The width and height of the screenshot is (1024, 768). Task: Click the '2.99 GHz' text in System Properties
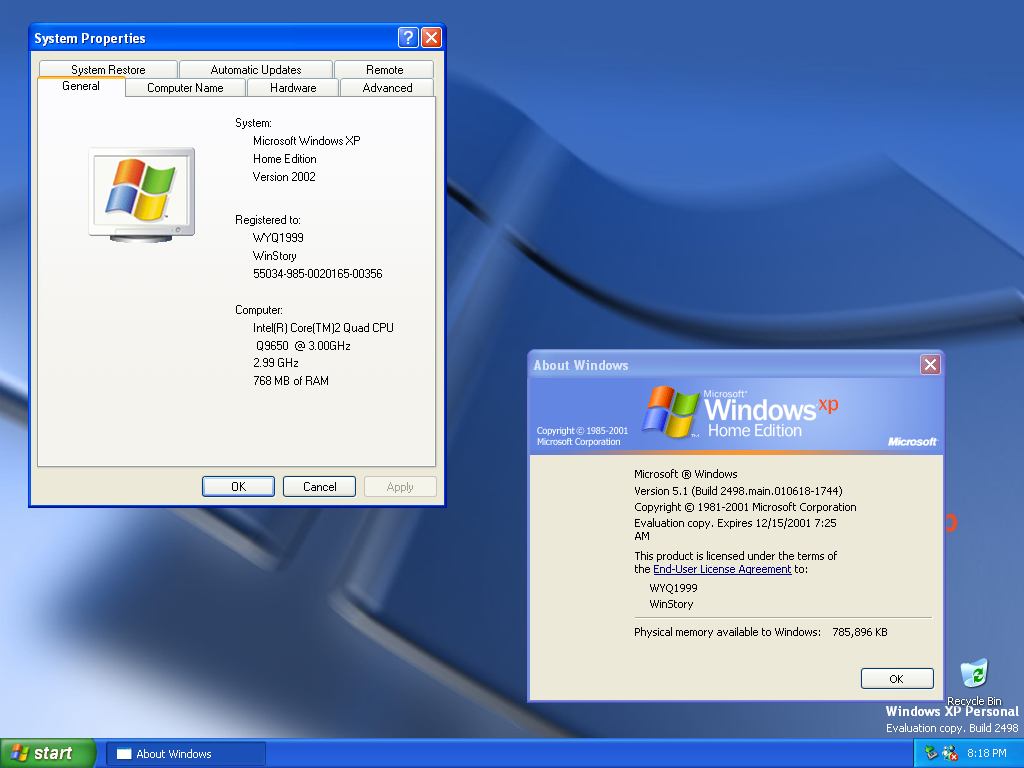(276, 363)
